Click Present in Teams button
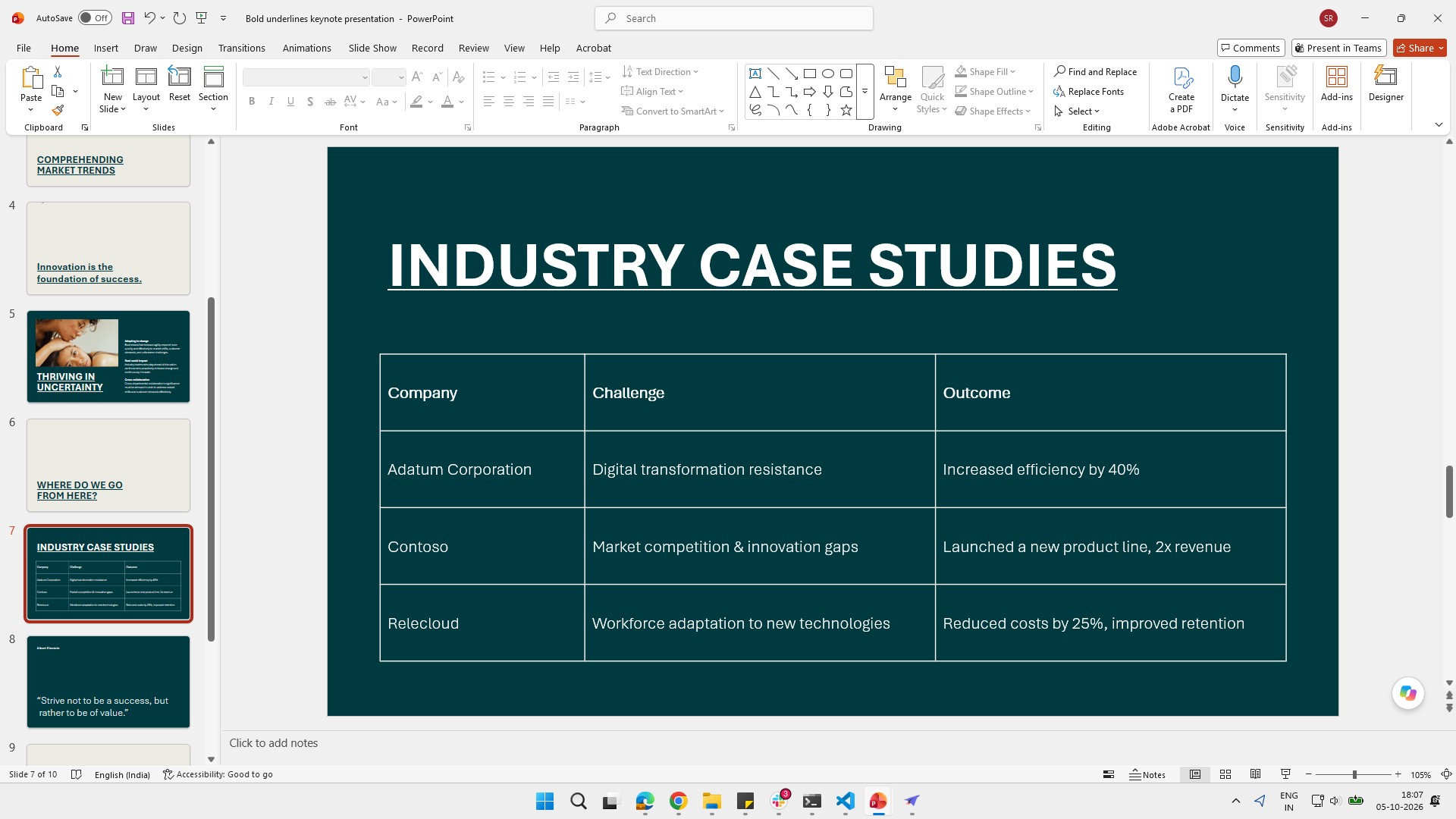1456x819 pixels. tap(1338, 48)
